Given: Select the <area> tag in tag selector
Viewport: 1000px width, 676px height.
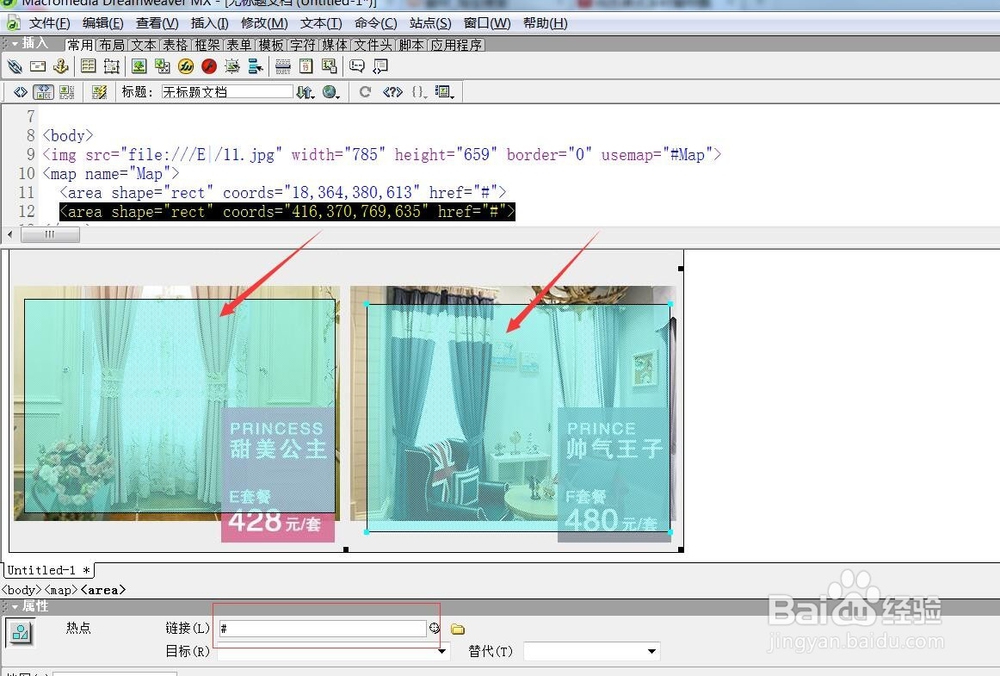Looking at the screenshot, I should click(x=103, y=590).
